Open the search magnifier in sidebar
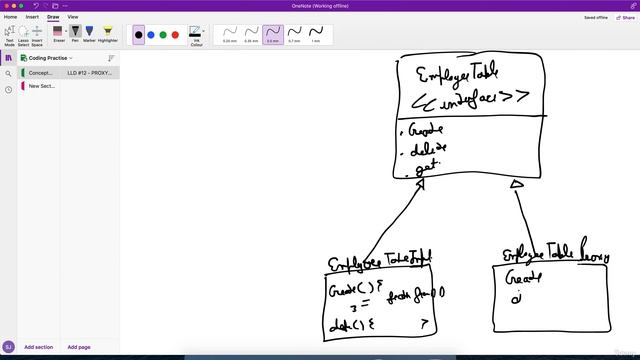 [8, 74]
